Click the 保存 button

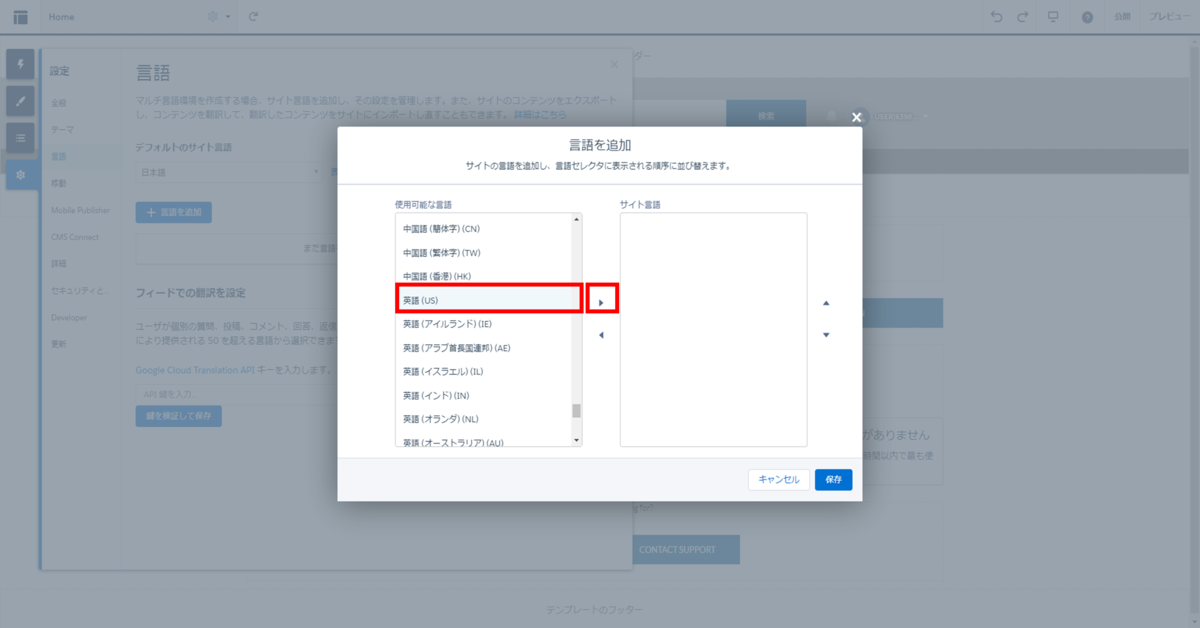coord(833,480)
